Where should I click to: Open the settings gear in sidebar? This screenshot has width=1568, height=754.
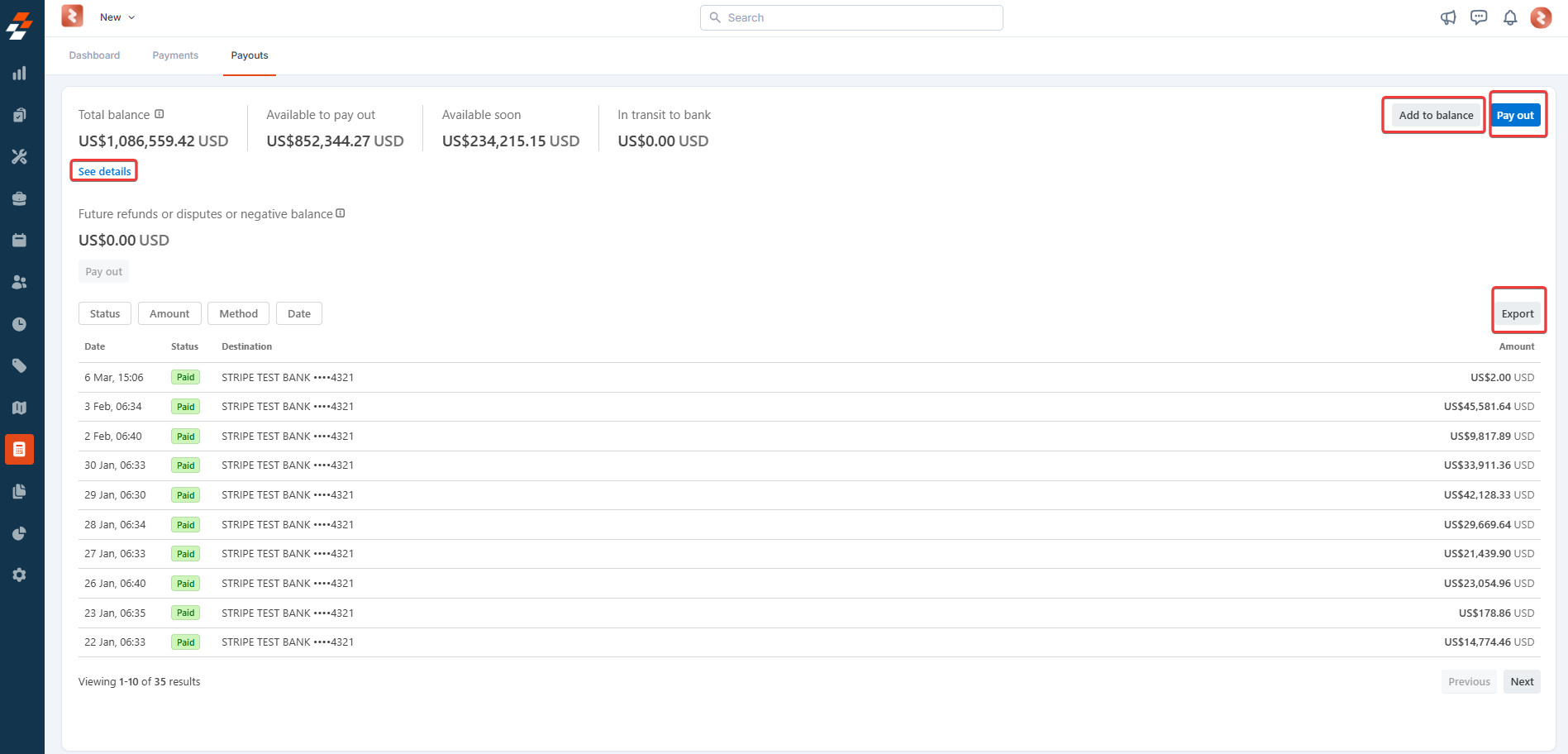click(19, 575)
